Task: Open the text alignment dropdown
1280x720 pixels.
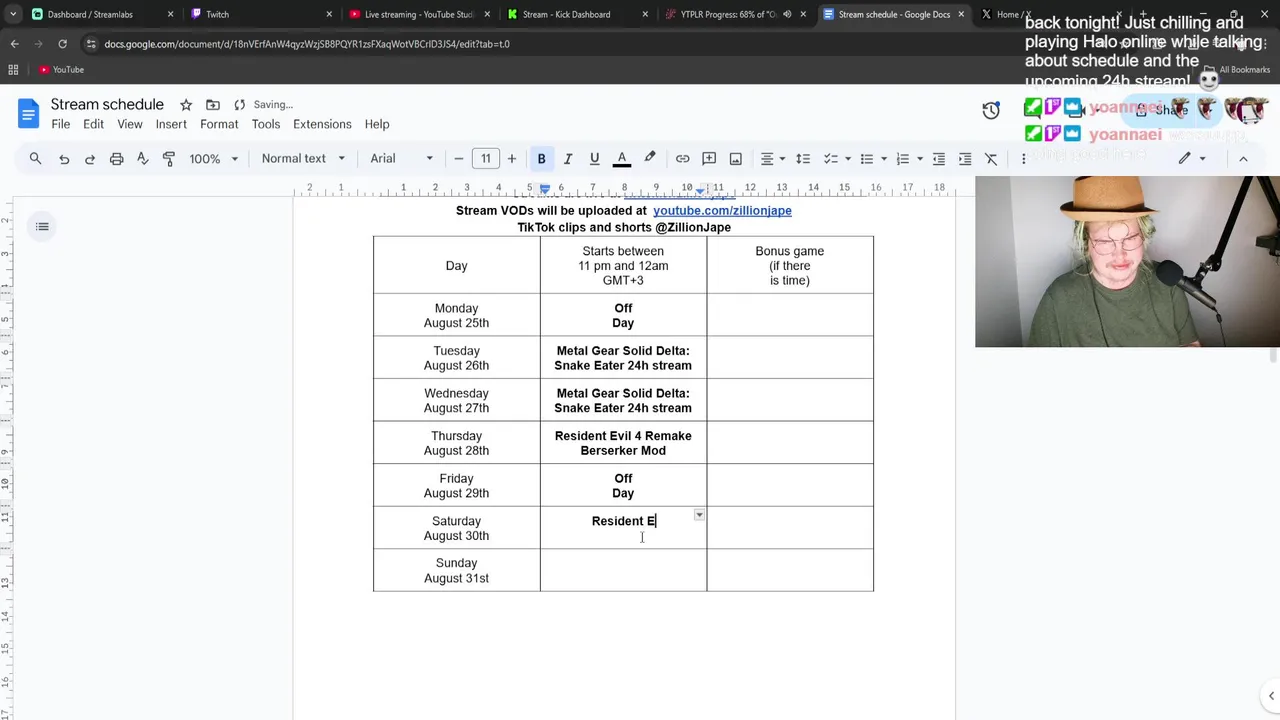Action: pos(773,158)
